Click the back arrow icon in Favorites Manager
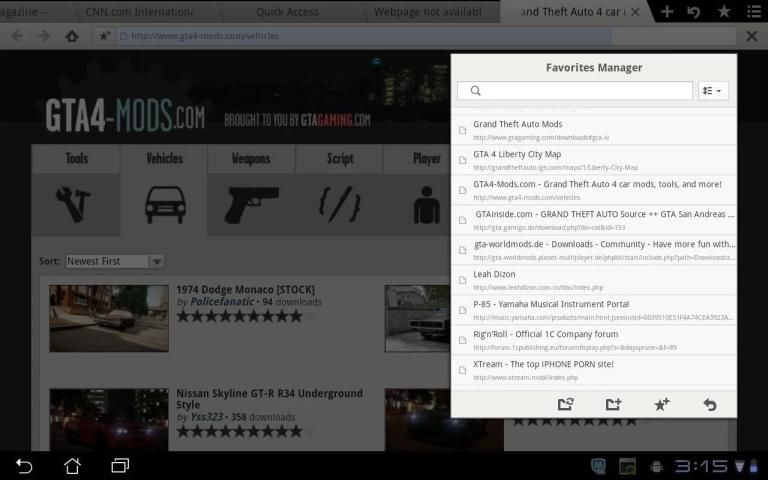768x480 pixels. coord(709,404)
